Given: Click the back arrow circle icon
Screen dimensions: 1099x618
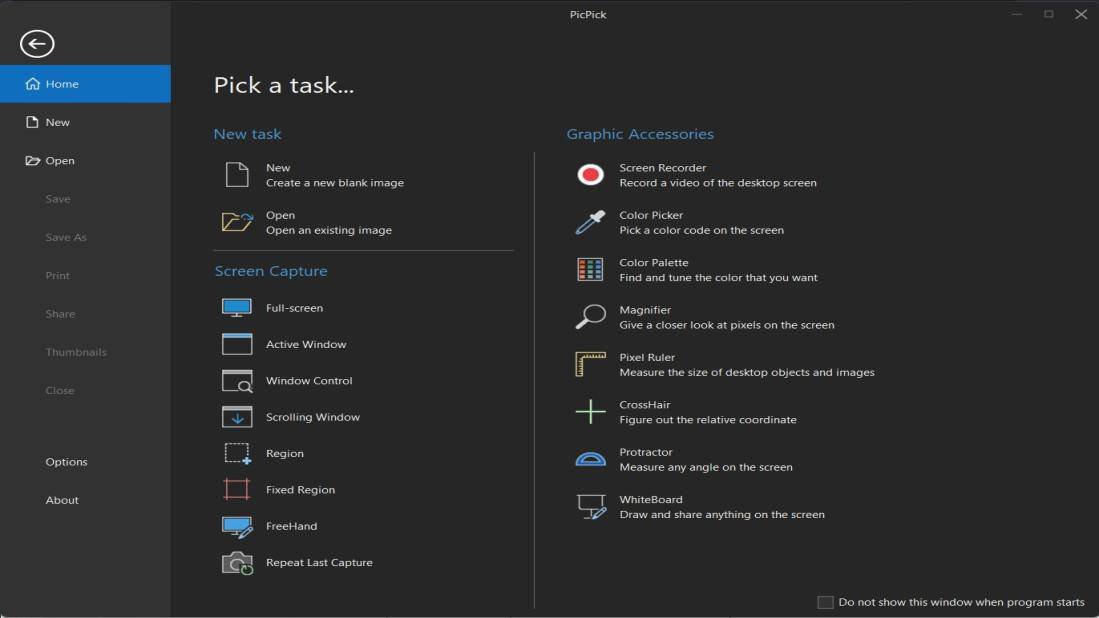Looking at the screenshot, I should [37, 44].
